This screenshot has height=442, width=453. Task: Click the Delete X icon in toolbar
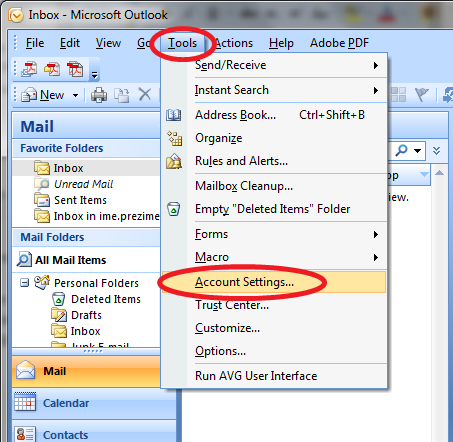pos(145,95)
